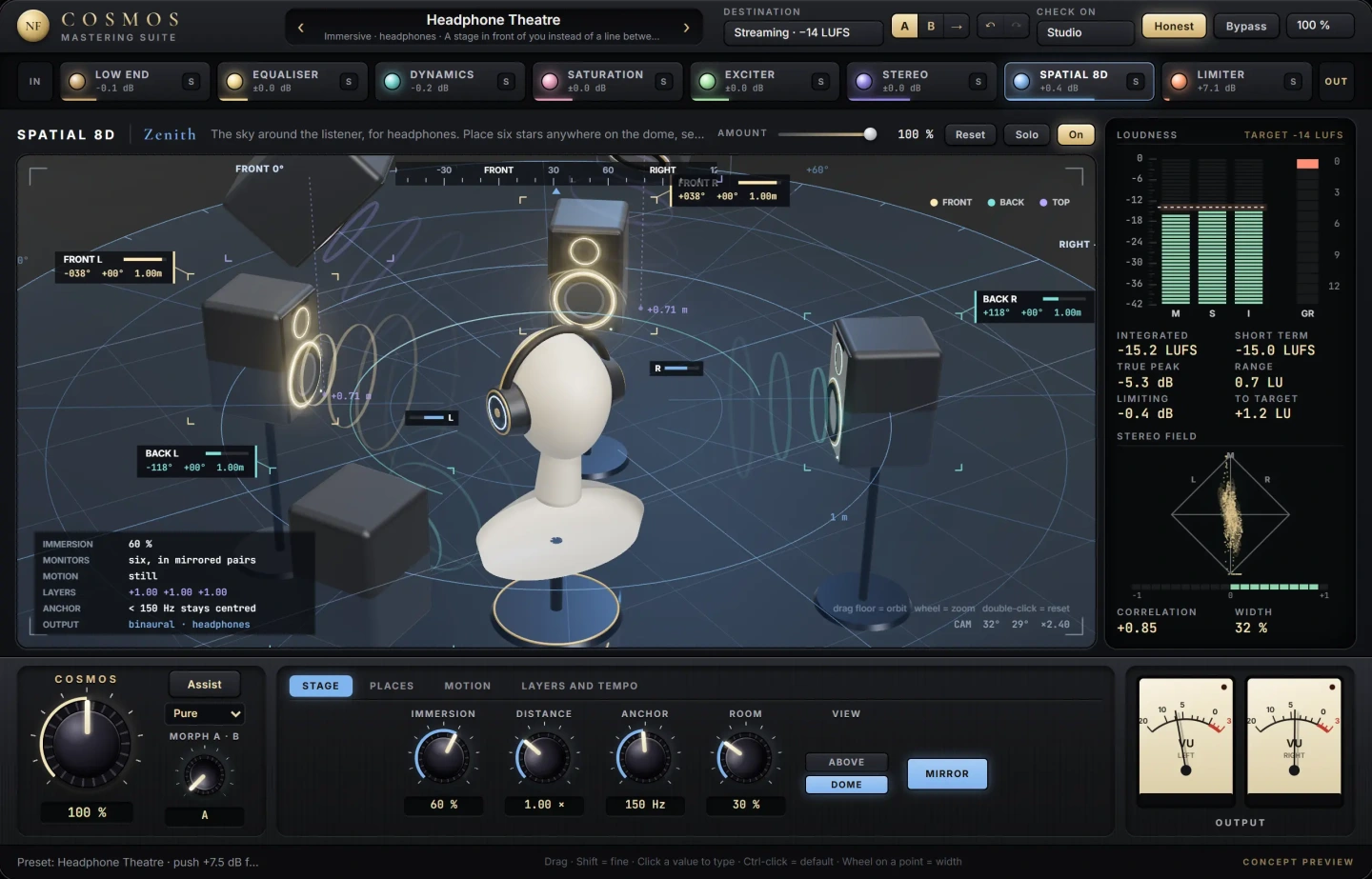Click the Anchor 150 Hz value field
1372x879 pixels.
645,805
